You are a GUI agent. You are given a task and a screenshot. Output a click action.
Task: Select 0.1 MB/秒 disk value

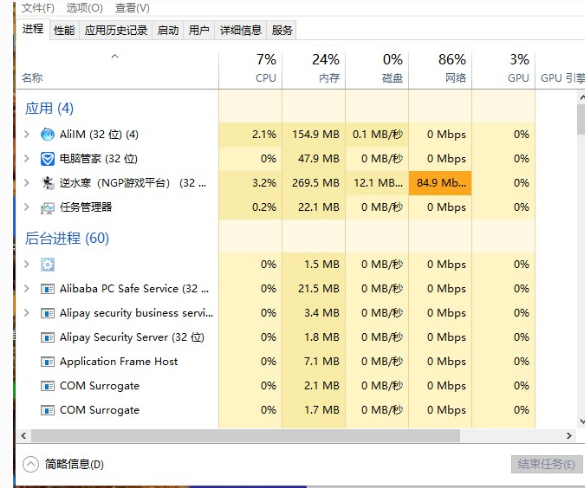click(378, 134)
